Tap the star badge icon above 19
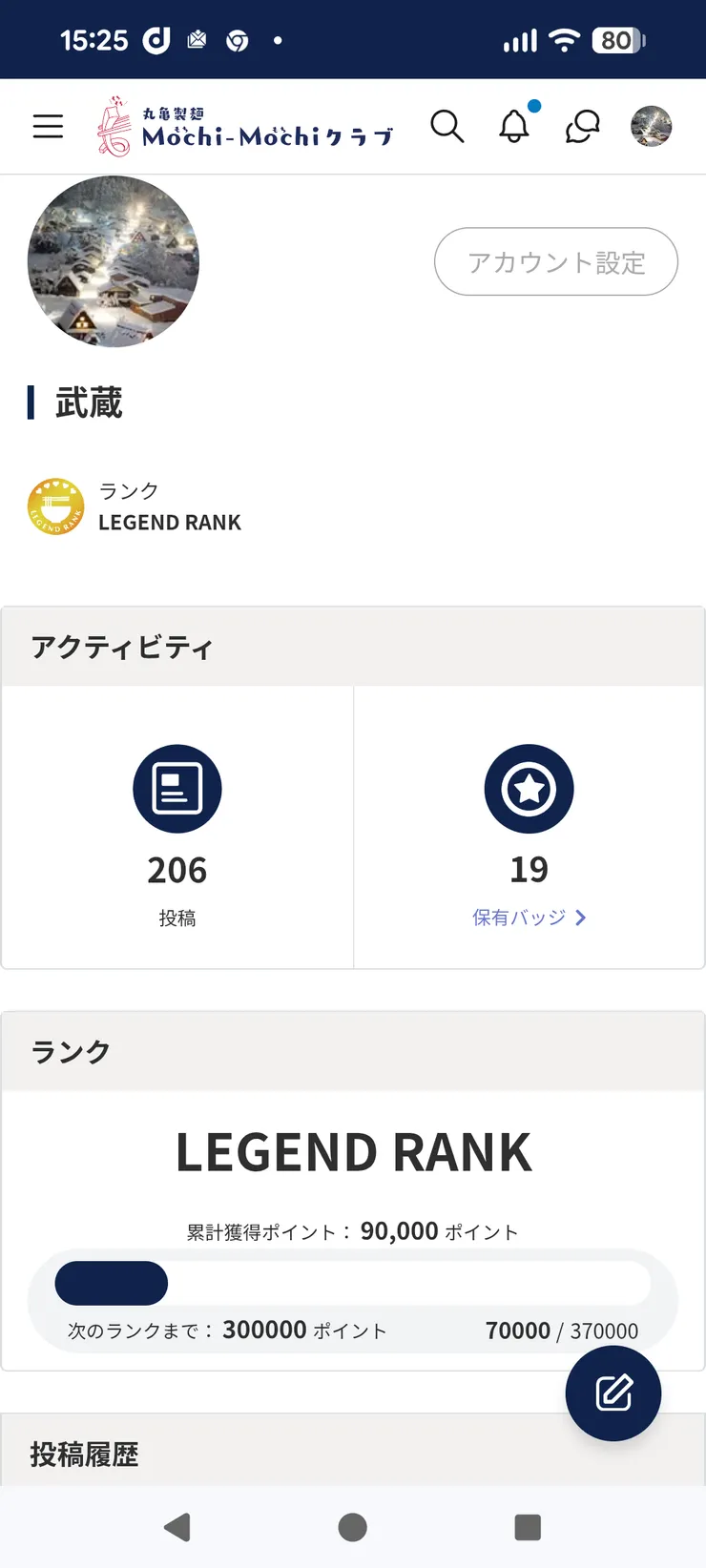 click(x=529, y=789)
